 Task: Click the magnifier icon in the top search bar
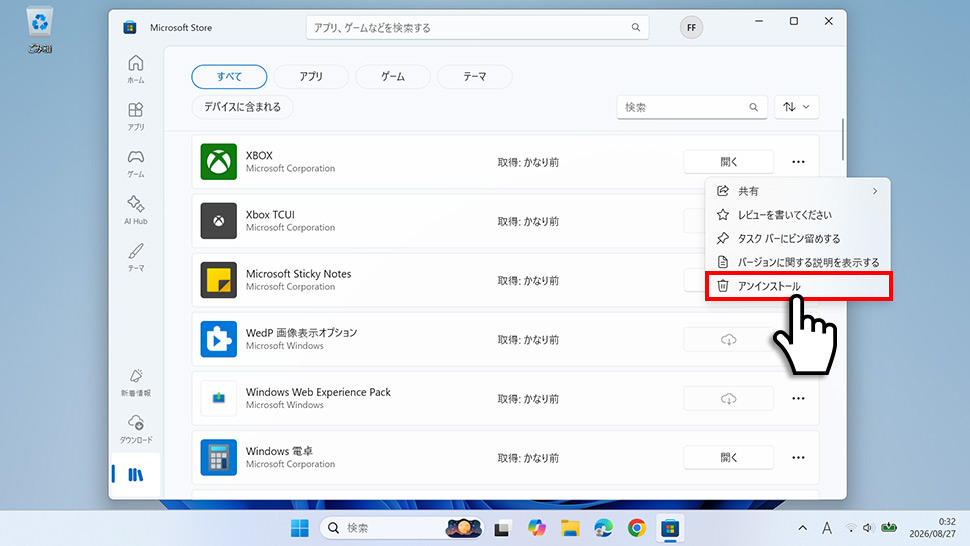(x=635, y=27)
